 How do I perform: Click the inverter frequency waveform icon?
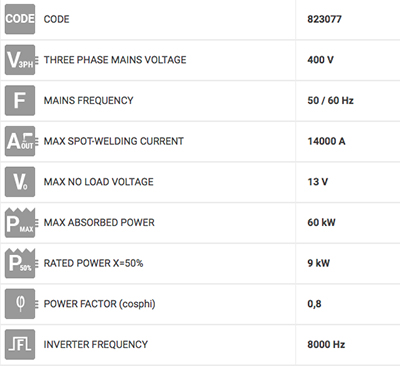click(x=20, y=344)
